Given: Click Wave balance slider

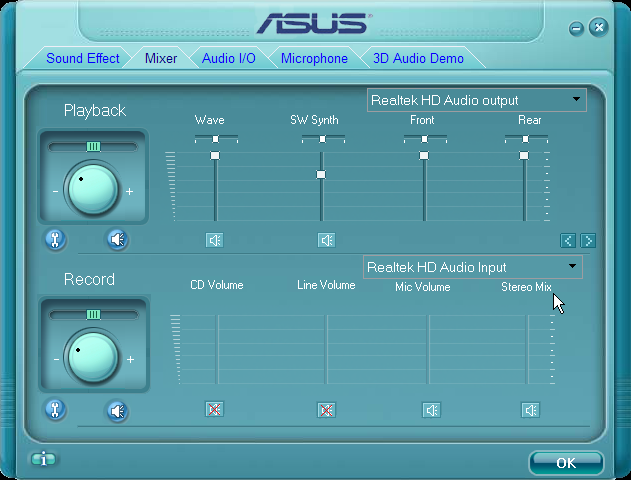Looking at the screenshot, I should (216, 139).
